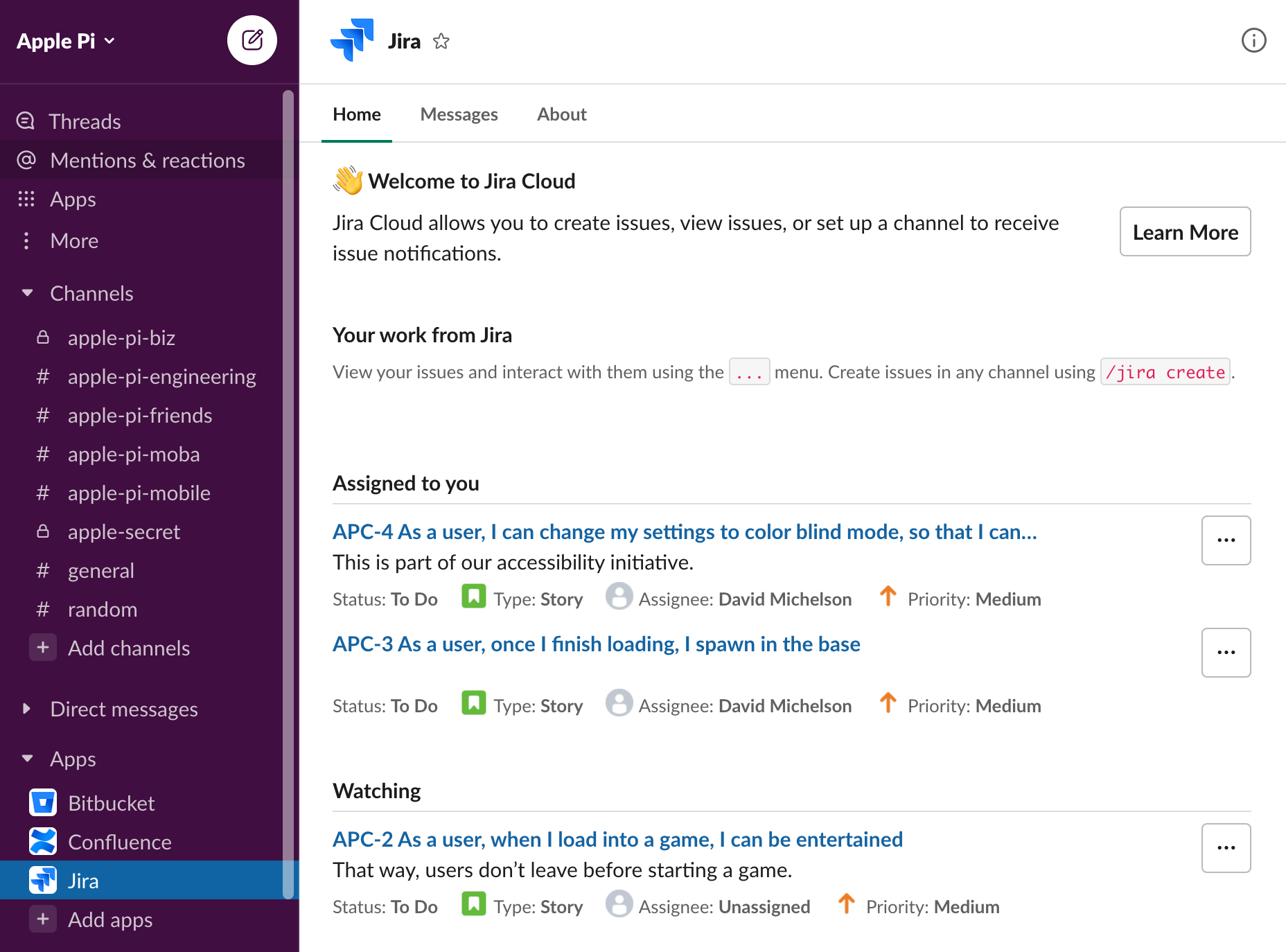This screenshot has height=952, width=1286.
Task: Click APC-4 Priority: Medium text
Action: tap(974, 599)
